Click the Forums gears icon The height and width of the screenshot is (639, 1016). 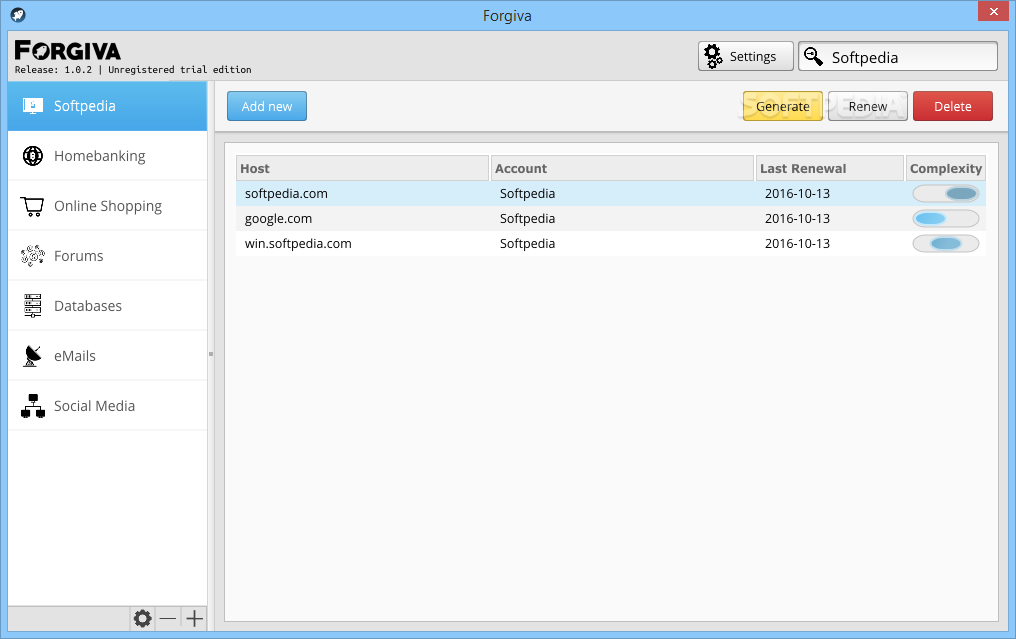(32, 256)
